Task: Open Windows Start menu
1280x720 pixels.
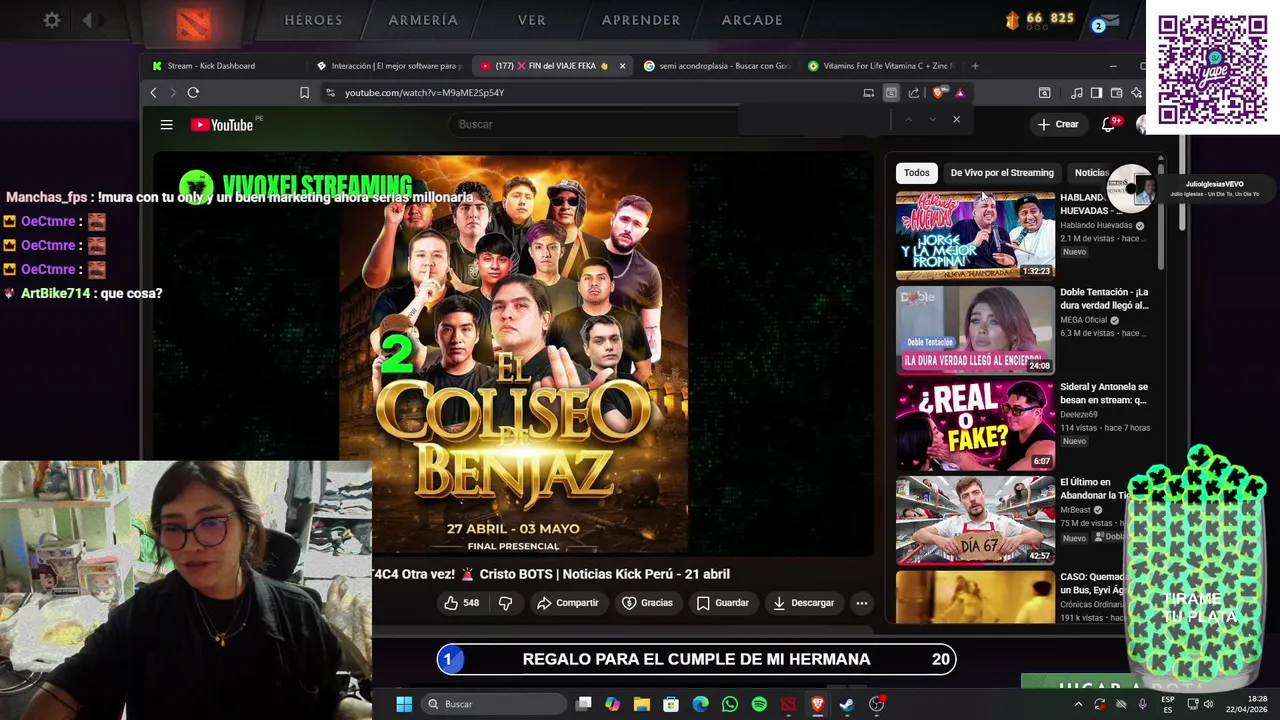Action: coord(404,704)
